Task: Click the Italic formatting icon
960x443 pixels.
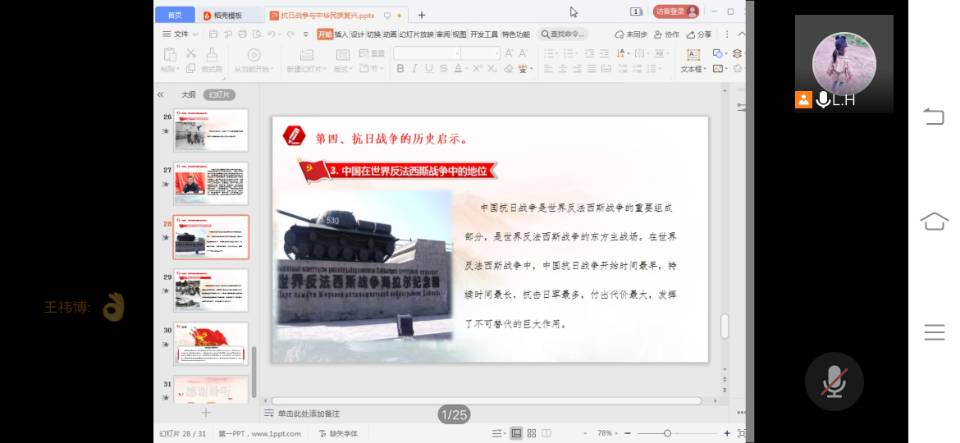Action: [x=415, y=69]
